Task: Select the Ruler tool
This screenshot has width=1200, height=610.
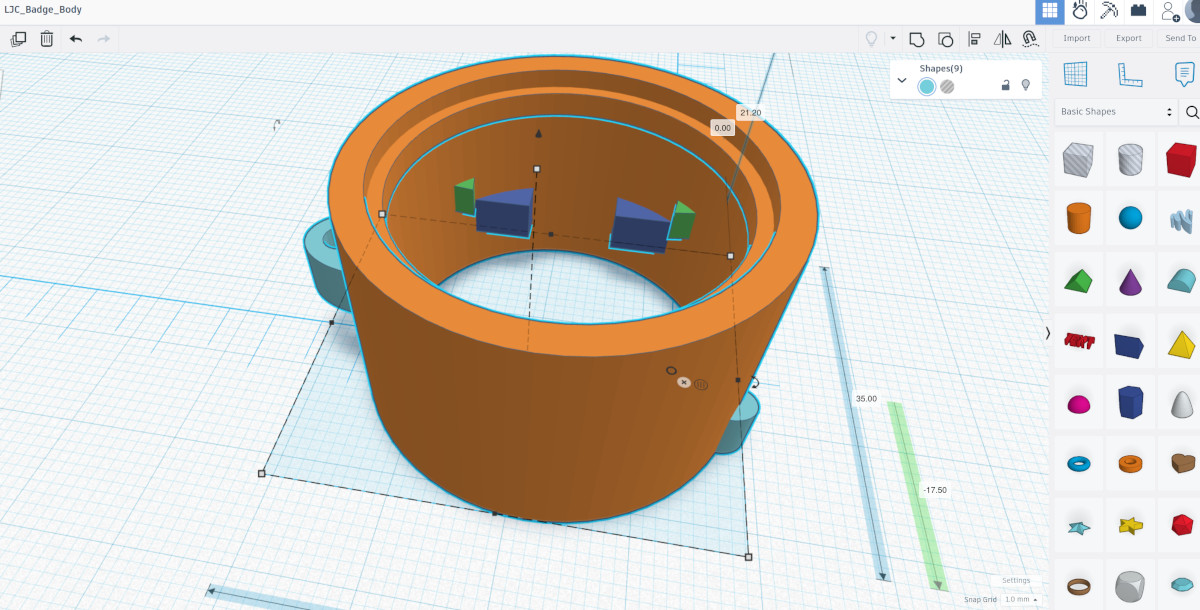Action: [1130, 75]
